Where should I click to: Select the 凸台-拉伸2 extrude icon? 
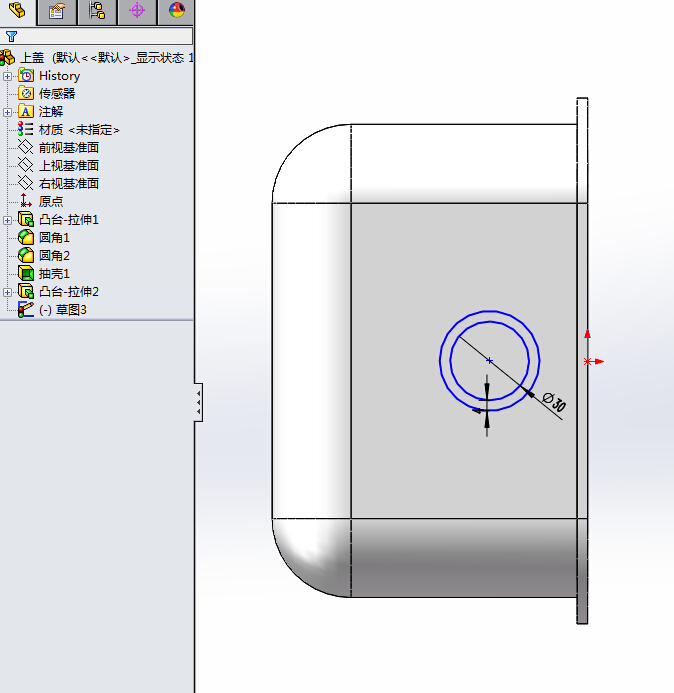(x=26, y=291)
